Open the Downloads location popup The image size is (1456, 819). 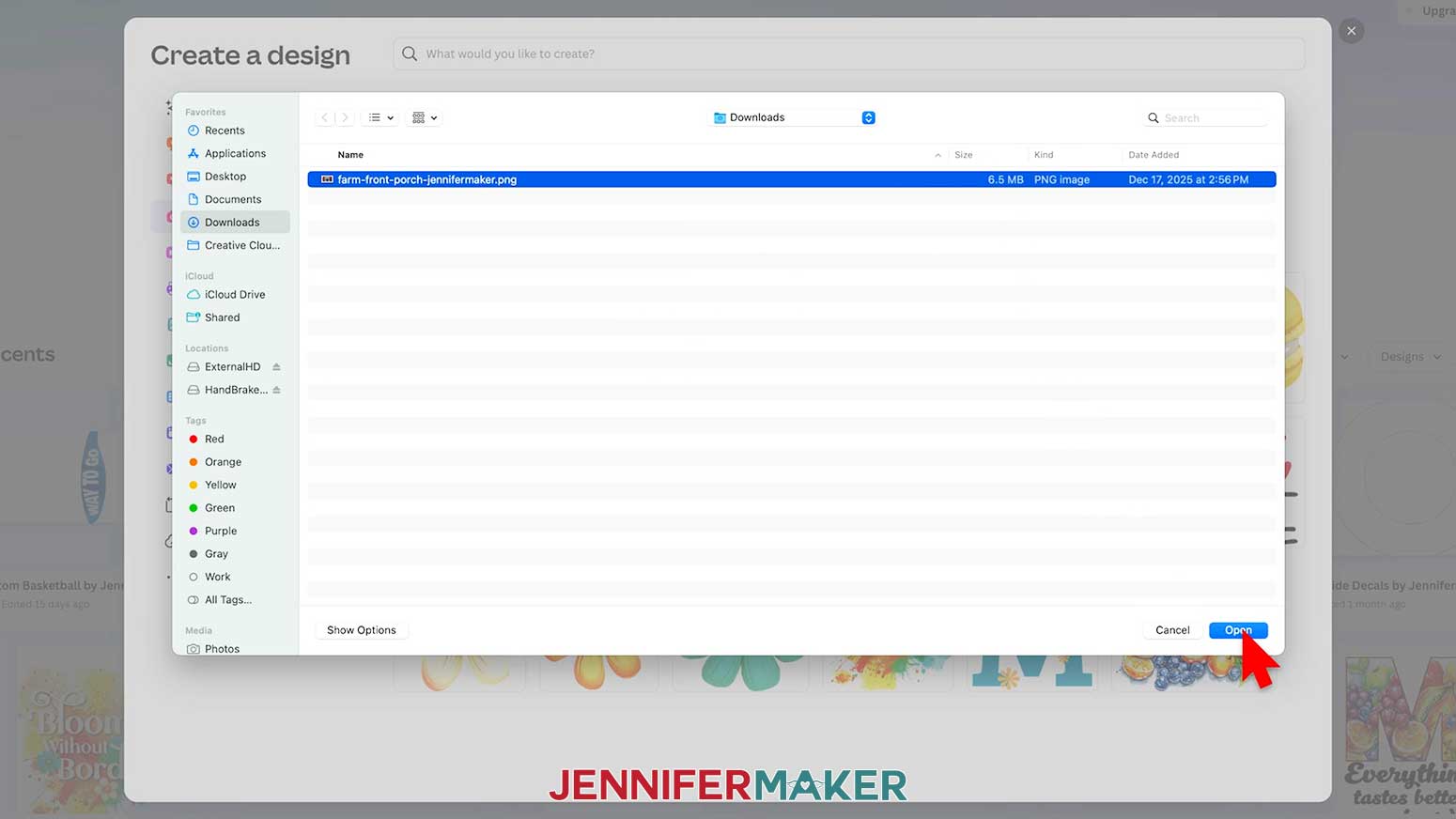(794, 117)
